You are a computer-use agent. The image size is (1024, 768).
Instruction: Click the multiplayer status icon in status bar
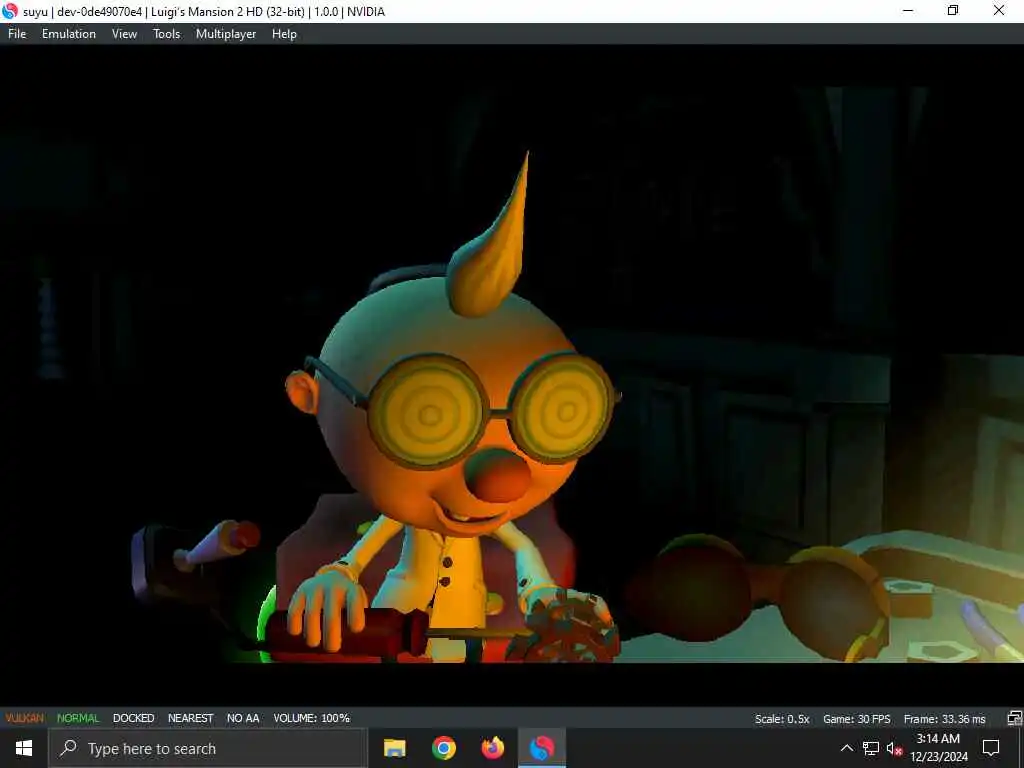[1014, 718]
